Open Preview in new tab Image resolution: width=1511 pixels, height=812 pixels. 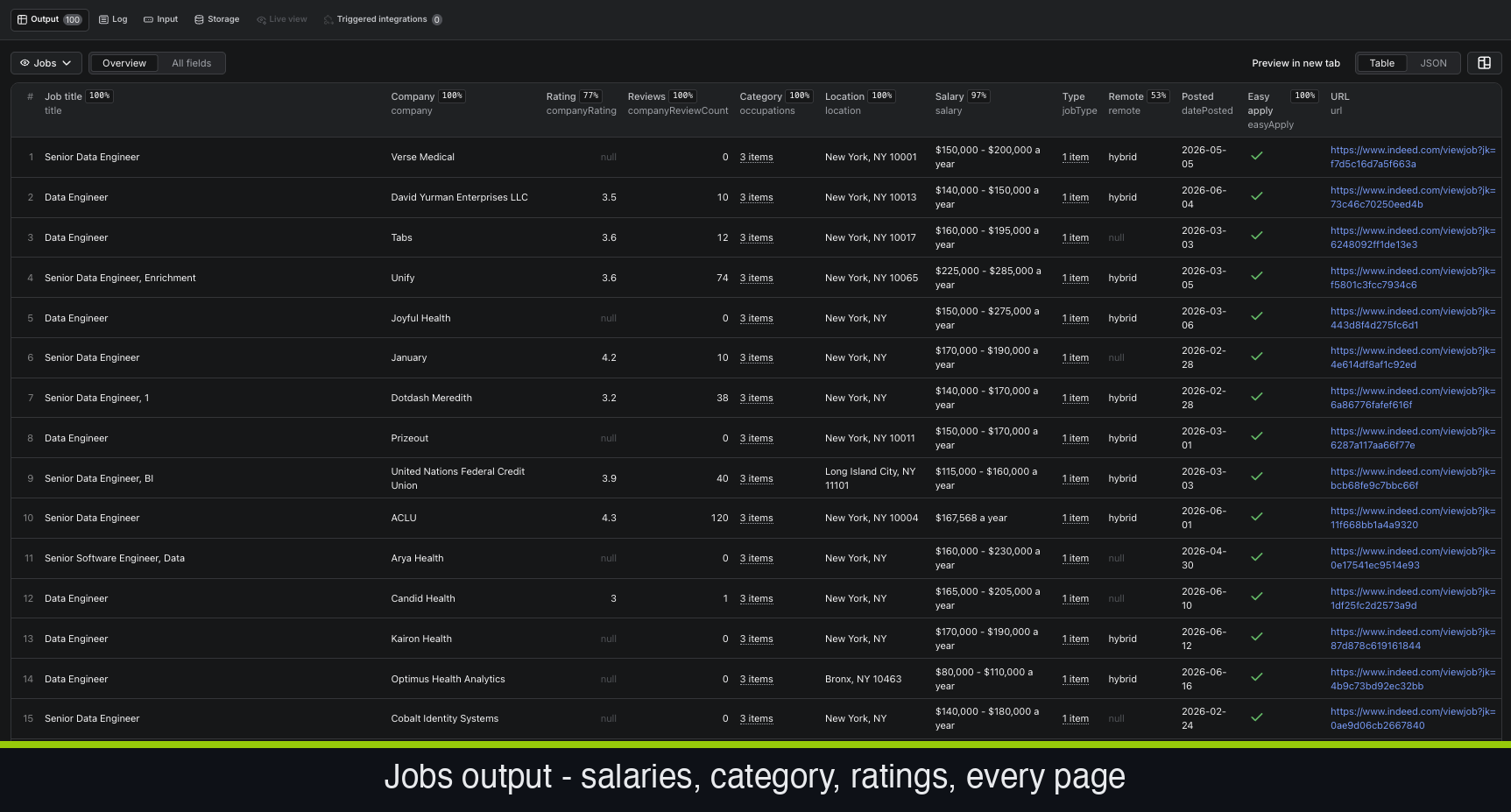[x=1296, y=63]
